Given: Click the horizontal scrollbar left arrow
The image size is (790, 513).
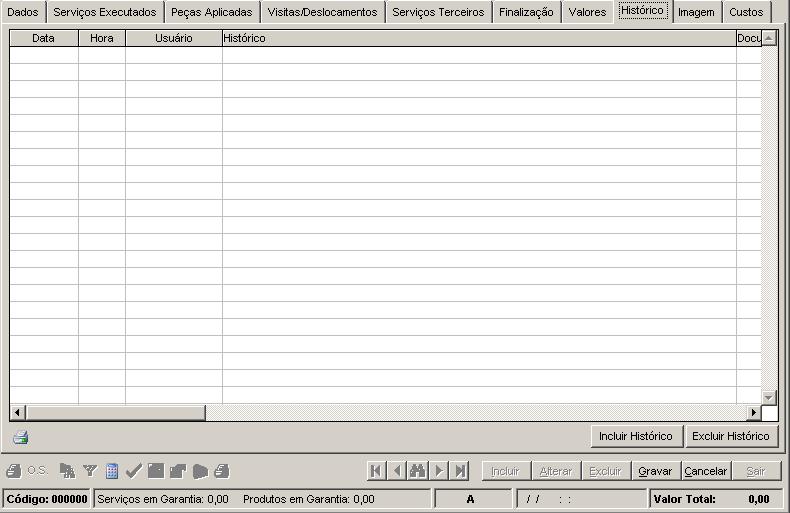Looking at the screenshot, I should tap(18, 413).
